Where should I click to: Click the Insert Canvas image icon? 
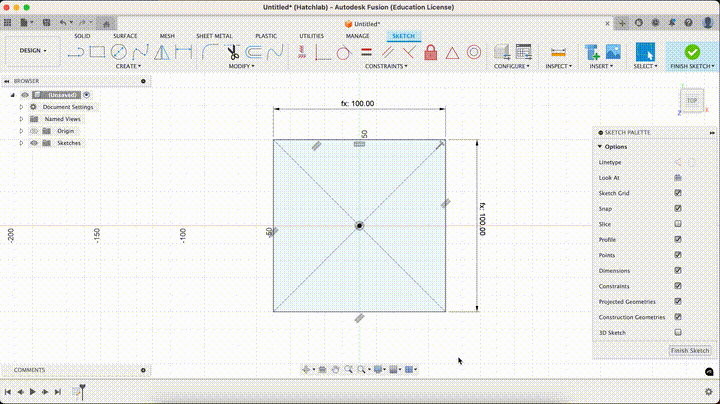click(x=613, y=52)
